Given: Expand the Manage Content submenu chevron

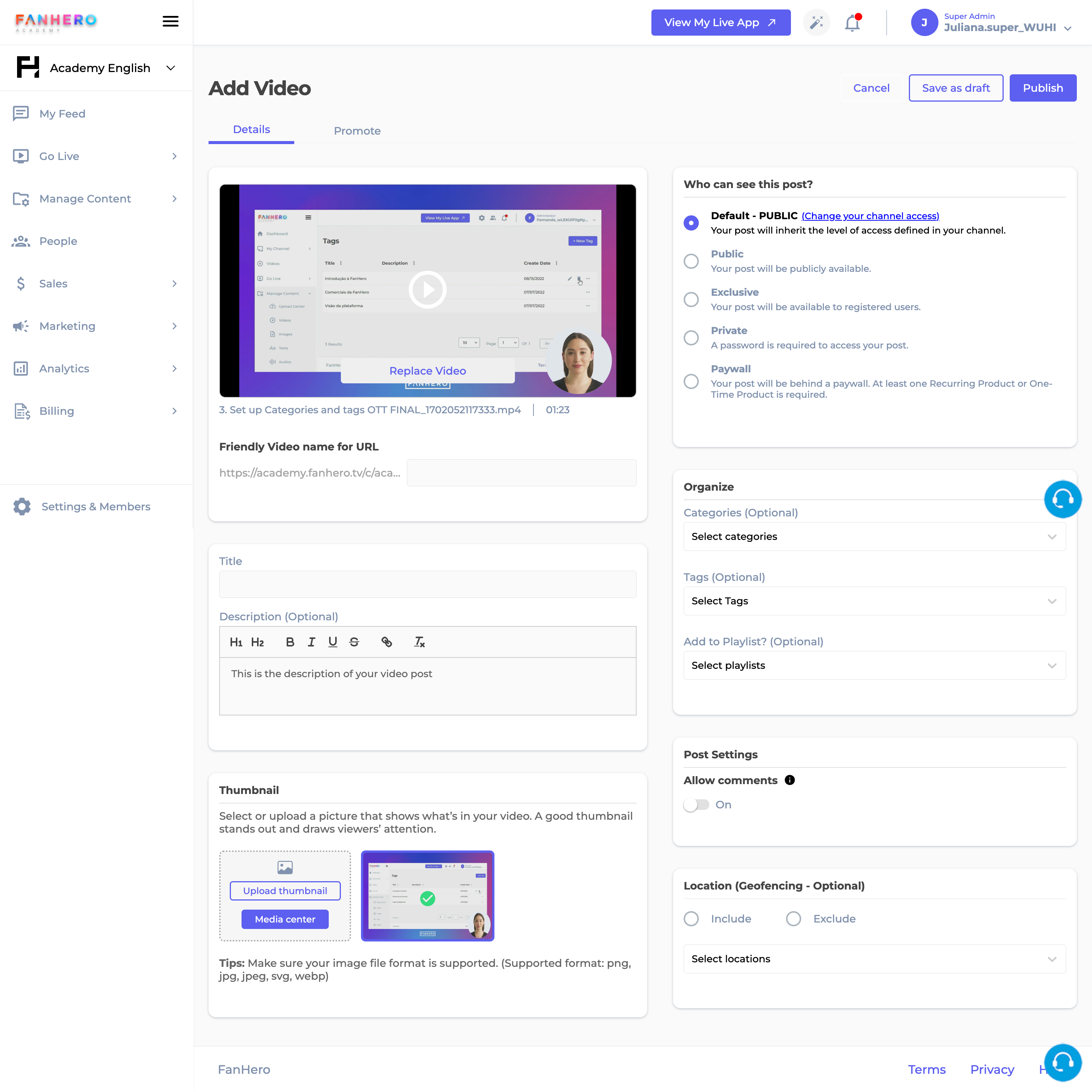Looking at the screenshot, I should point(174,198).
